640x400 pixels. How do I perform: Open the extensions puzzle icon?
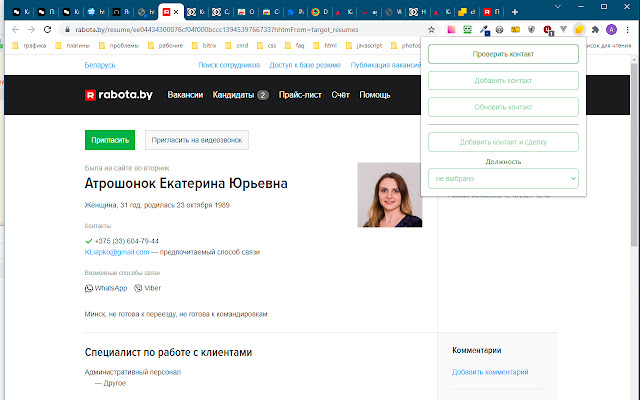[596, 30]
